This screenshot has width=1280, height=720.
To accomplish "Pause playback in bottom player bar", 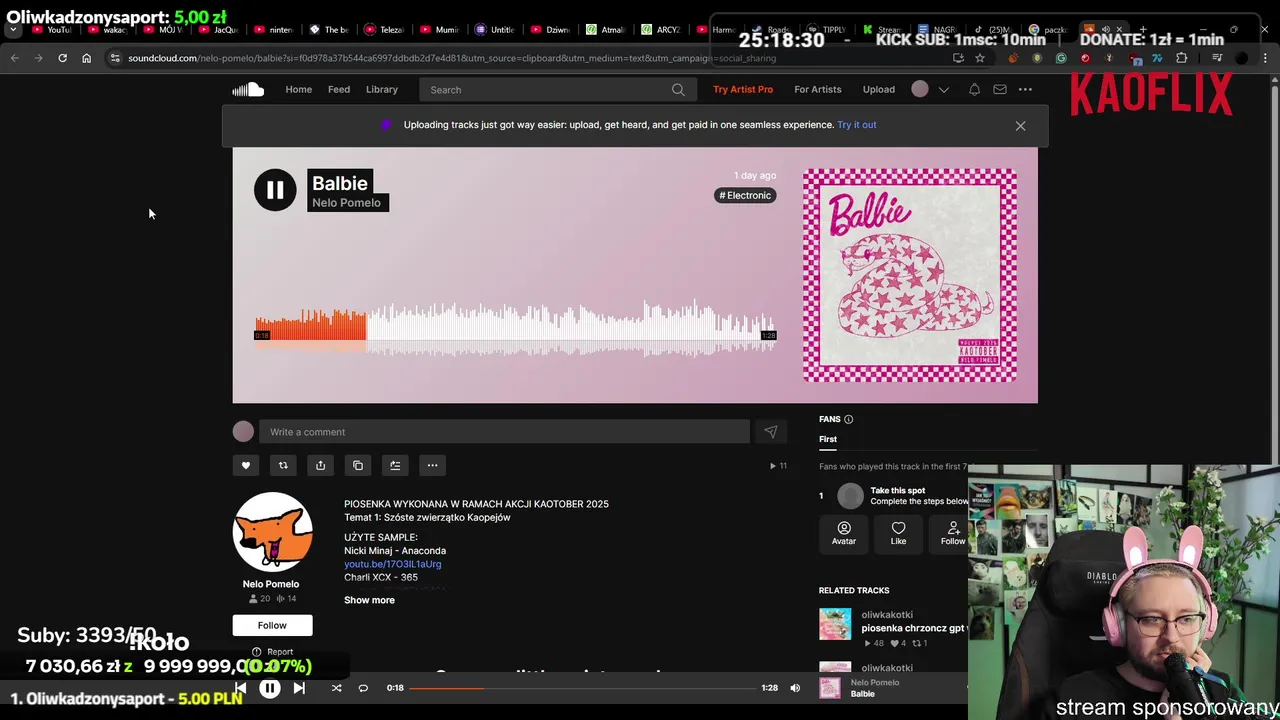I will (270, 688).
